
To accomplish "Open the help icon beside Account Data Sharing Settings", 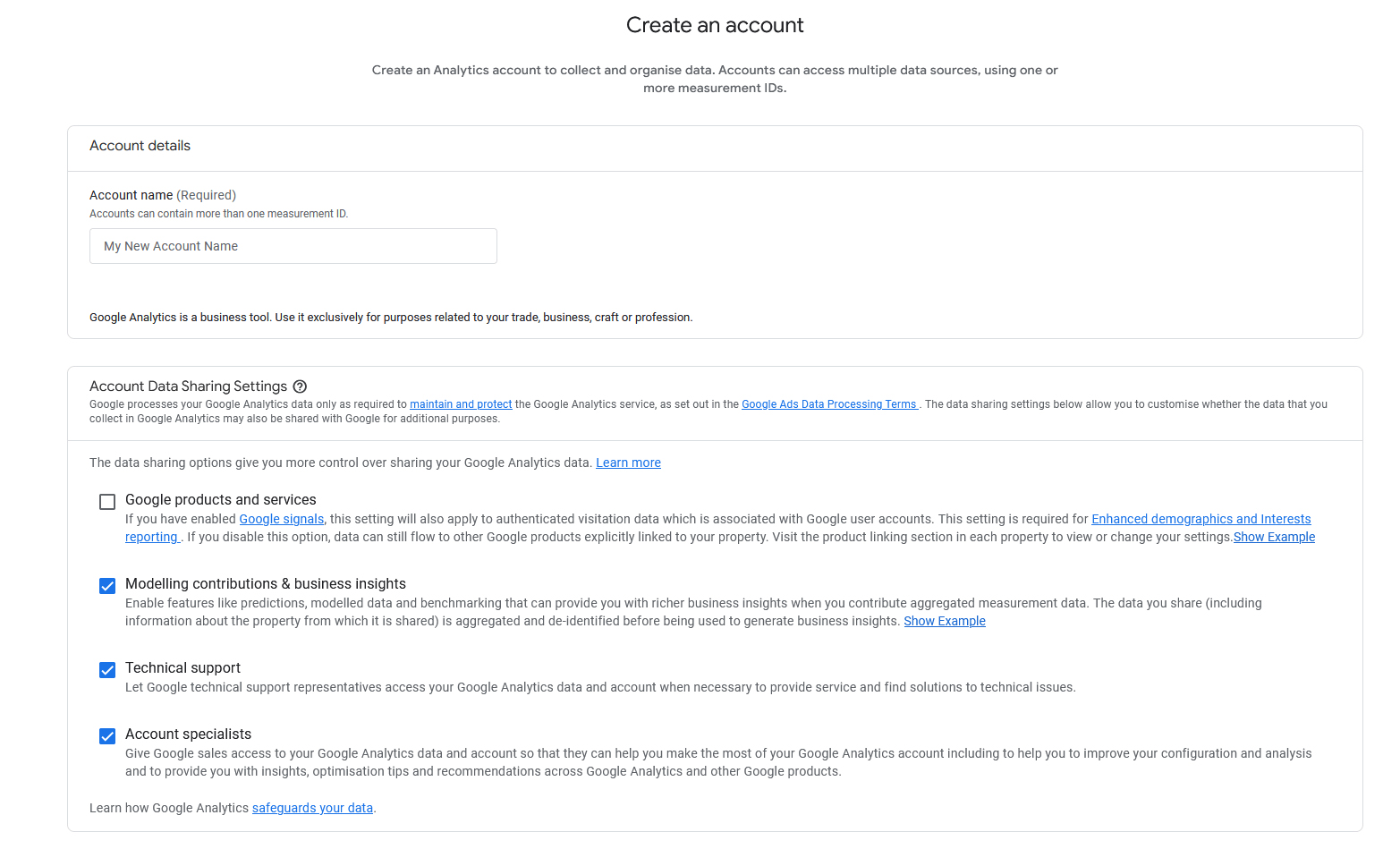I will [x=300, y=386].
